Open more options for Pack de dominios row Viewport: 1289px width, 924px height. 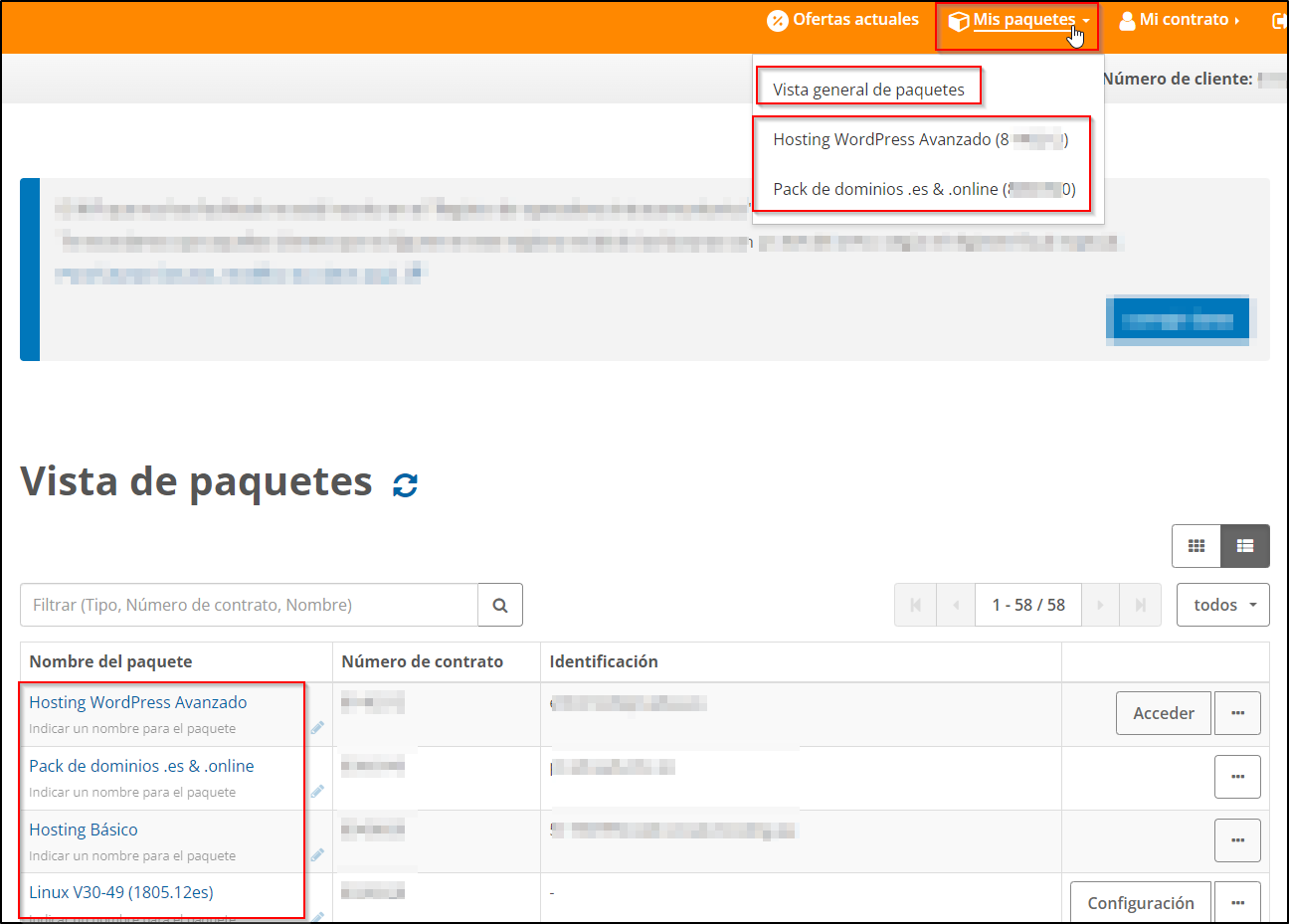pyautogui.click(x=1237, y=777)
